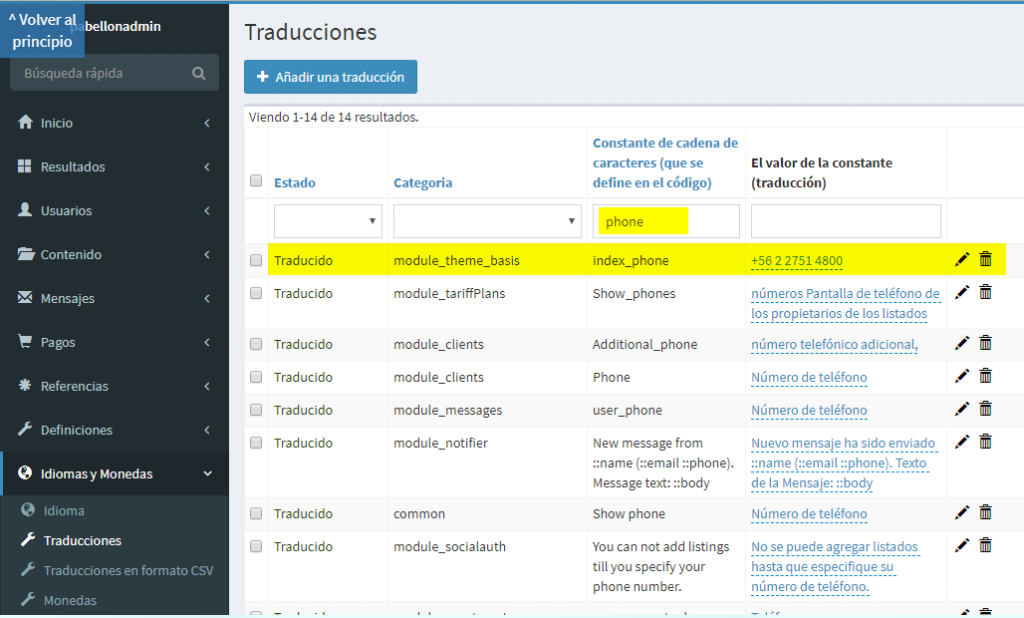Edit the Additional_phone translation via pencil icon
The width and height of the screenshot is (1024, 618).
tap(962, 343)
